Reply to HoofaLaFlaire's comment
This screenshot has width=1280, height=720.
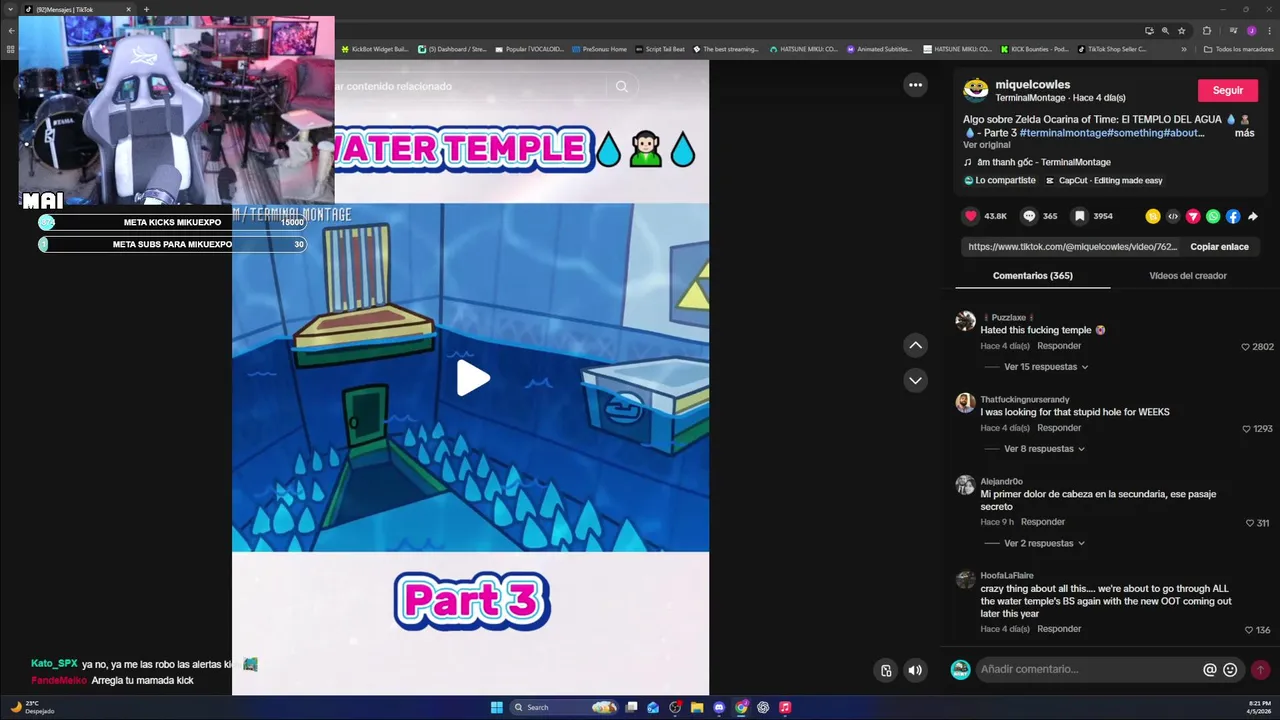1059,629
